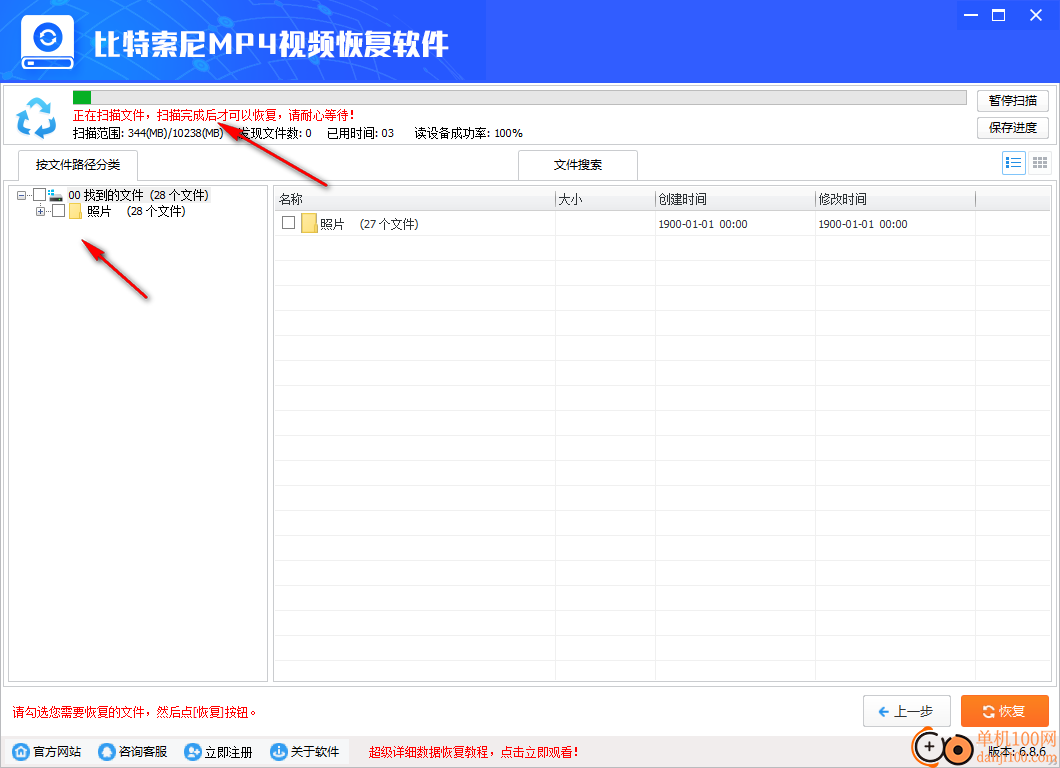Minimize the application window

[x=971, y=15]
